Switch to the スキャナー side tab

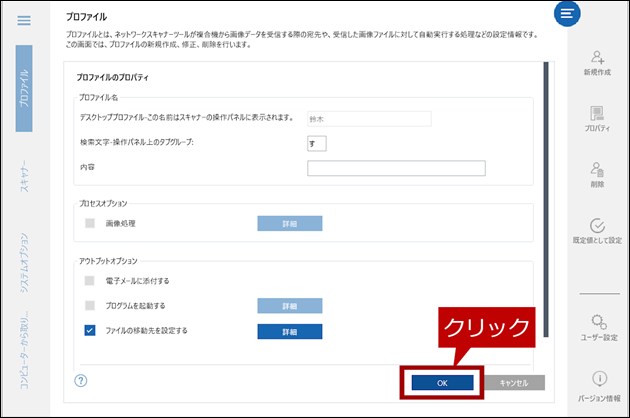[x=24, y=177]
